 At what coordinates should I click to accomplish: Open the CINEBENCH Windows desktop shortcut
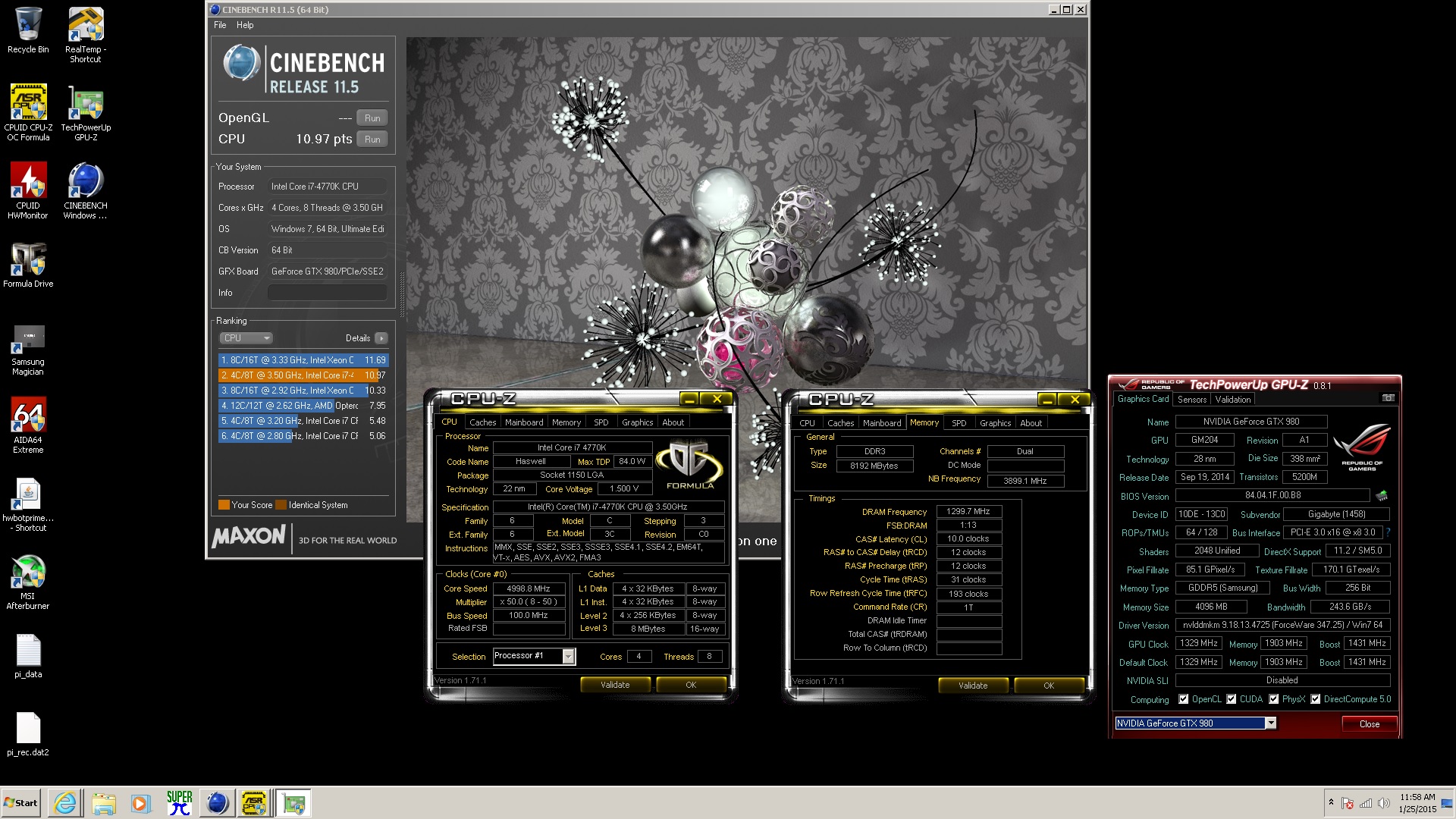click(86, 190)
